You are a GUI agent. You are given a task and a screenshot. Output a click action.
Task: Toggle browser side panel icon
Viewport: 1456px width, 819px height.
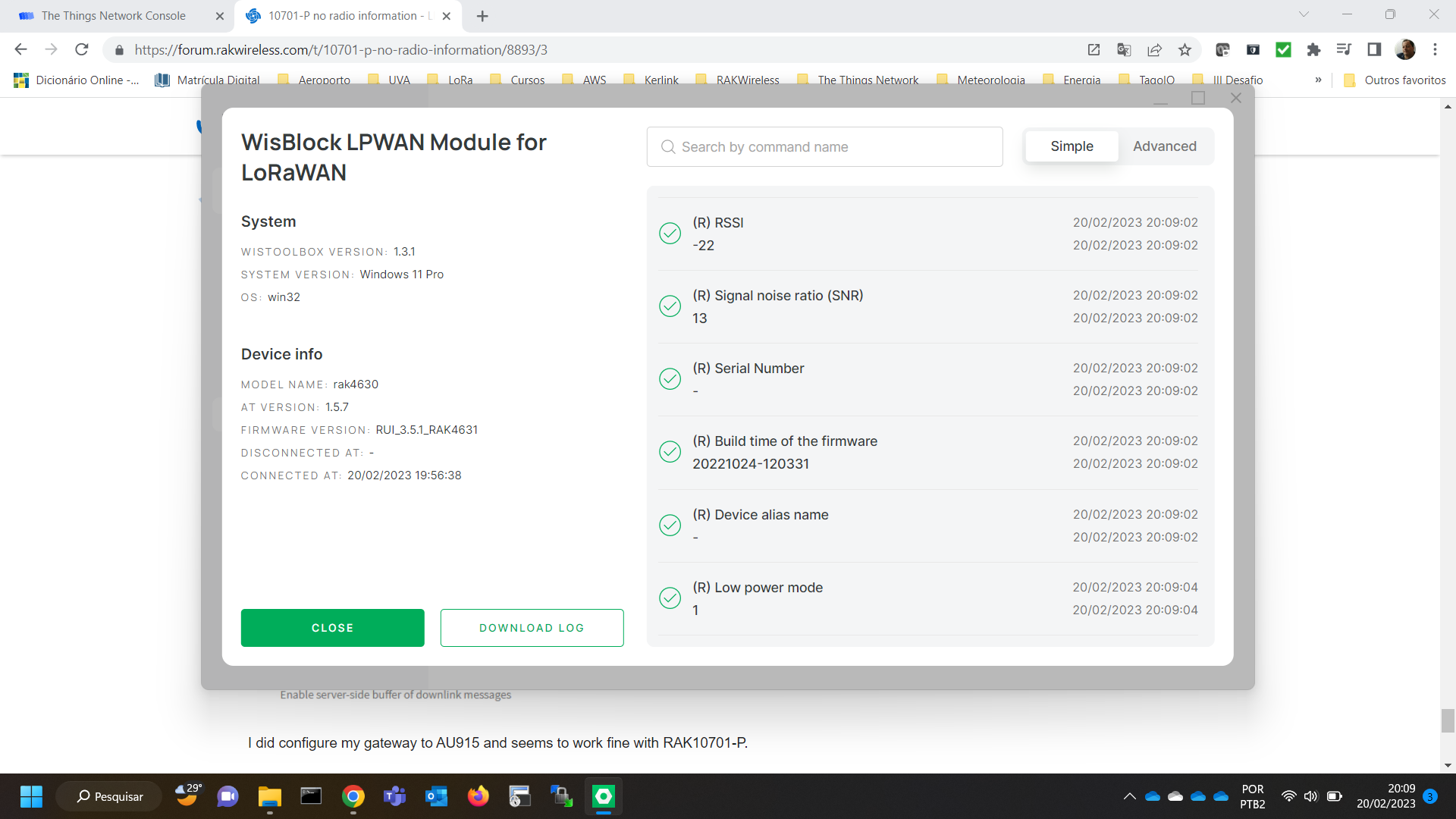point(1374,50)
